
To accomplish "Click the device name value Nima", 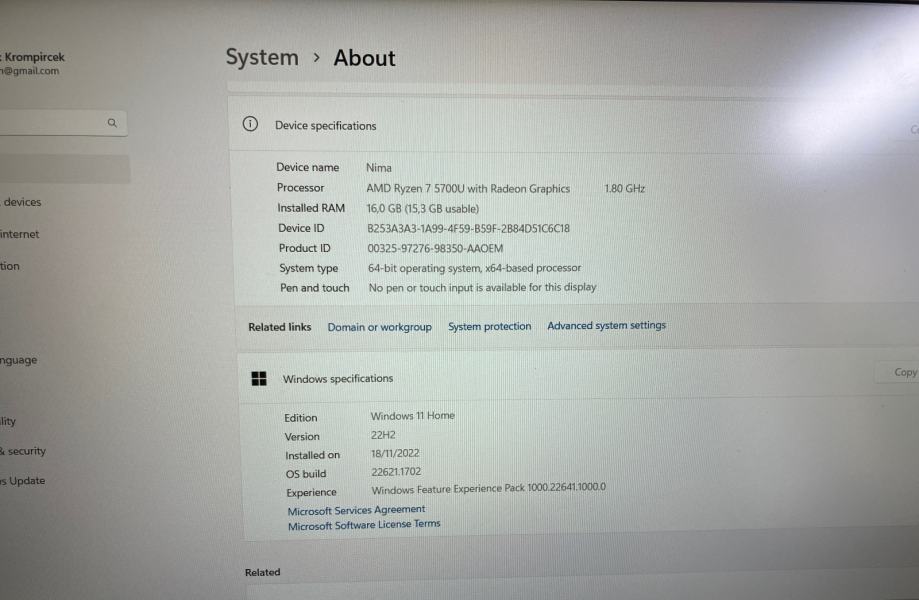I will [379, 168].
